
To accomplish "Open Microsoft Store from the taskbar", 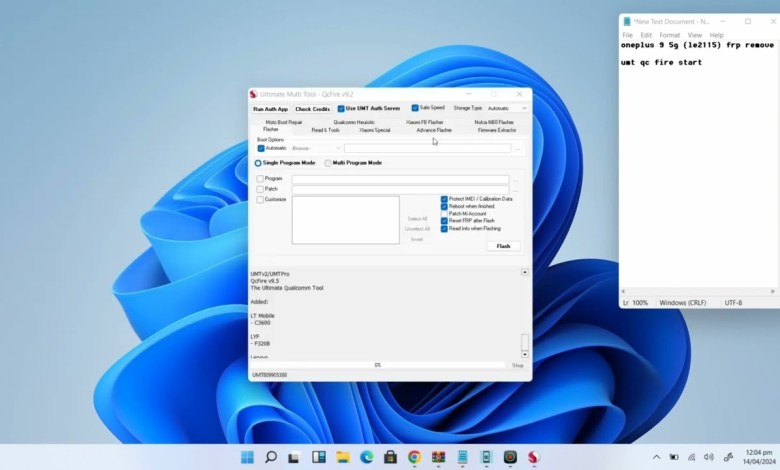I will coord(390,457).
